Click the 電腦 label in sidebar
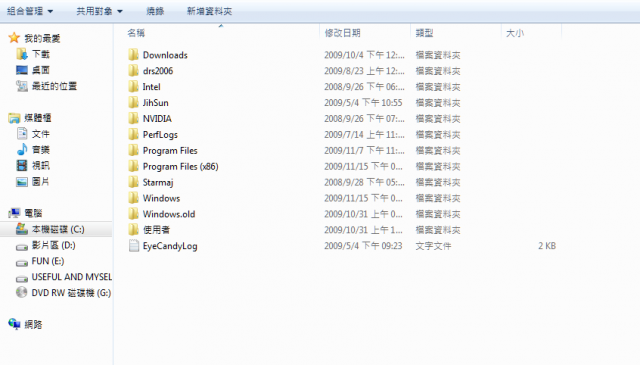The height and width of the screenshot is (365, 640). tap(33, 213)
